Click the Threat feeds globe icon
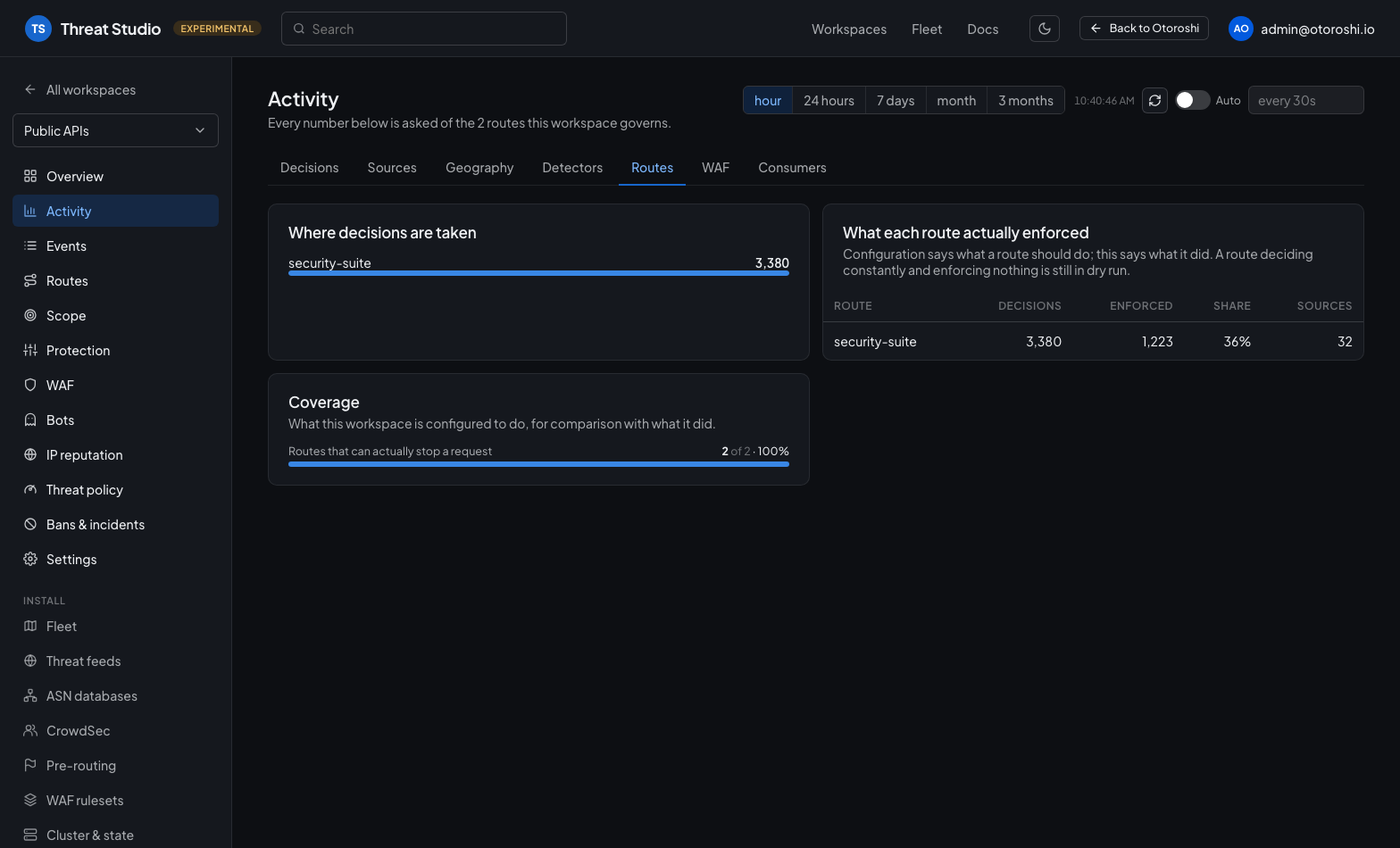Image resolution: width=1400 pixels, height=848 pixels. click(x=30, y=661)
